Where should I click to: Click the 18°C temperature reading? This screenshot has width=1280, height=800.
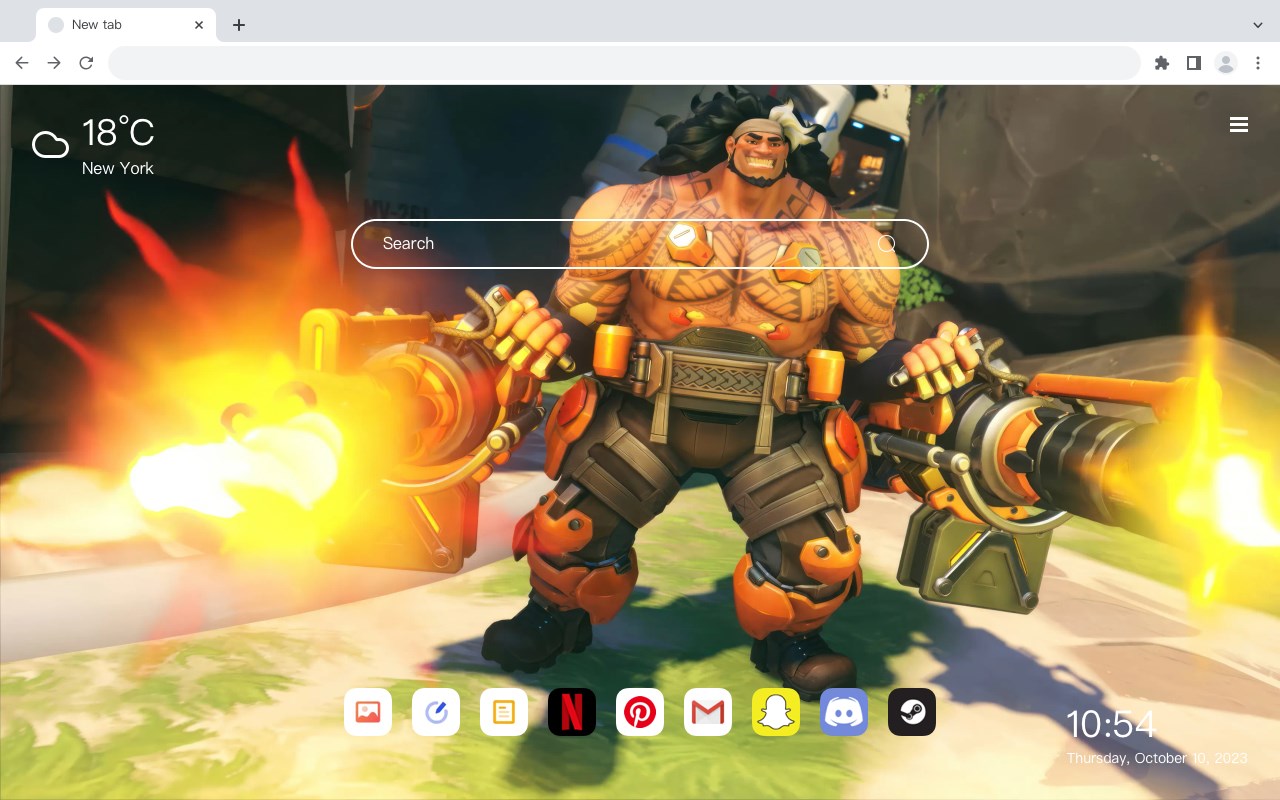118,133
